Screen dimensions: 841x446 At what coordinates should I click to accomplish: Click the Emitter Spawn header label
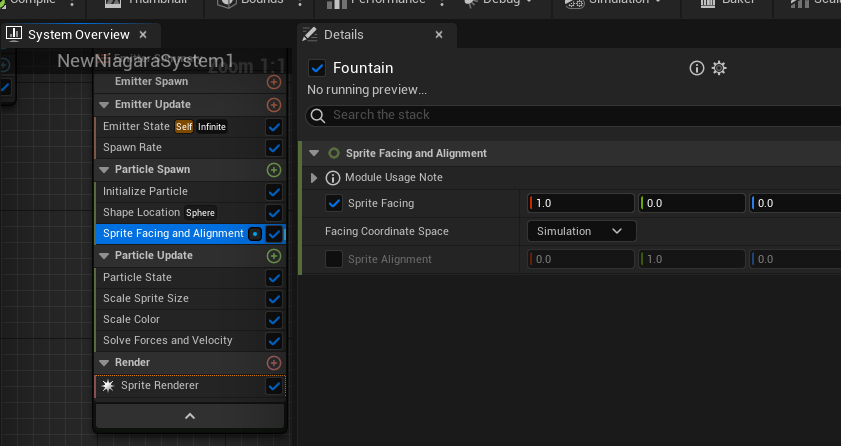coord(151,81)
